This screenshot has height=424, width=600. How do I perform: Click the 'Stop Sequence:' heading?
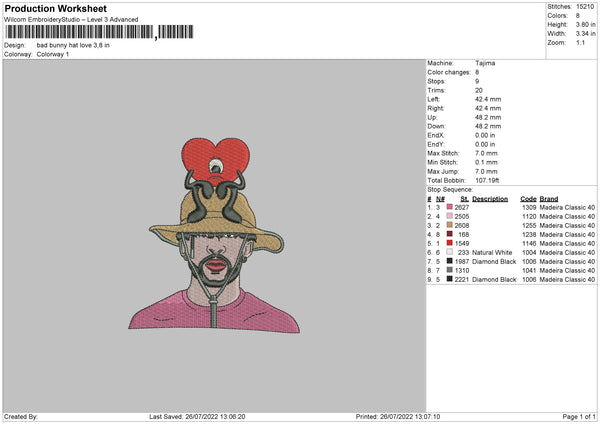pos(450,189)
